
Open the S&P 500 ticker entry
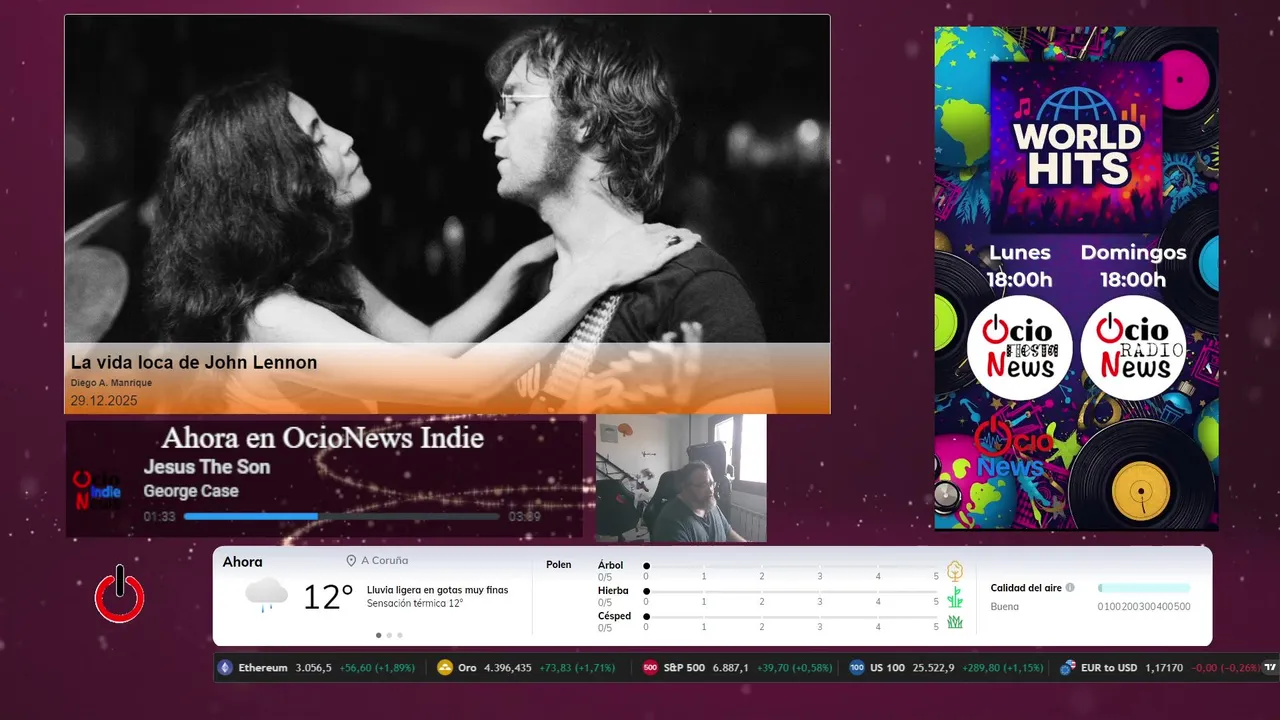click(738, 668)
